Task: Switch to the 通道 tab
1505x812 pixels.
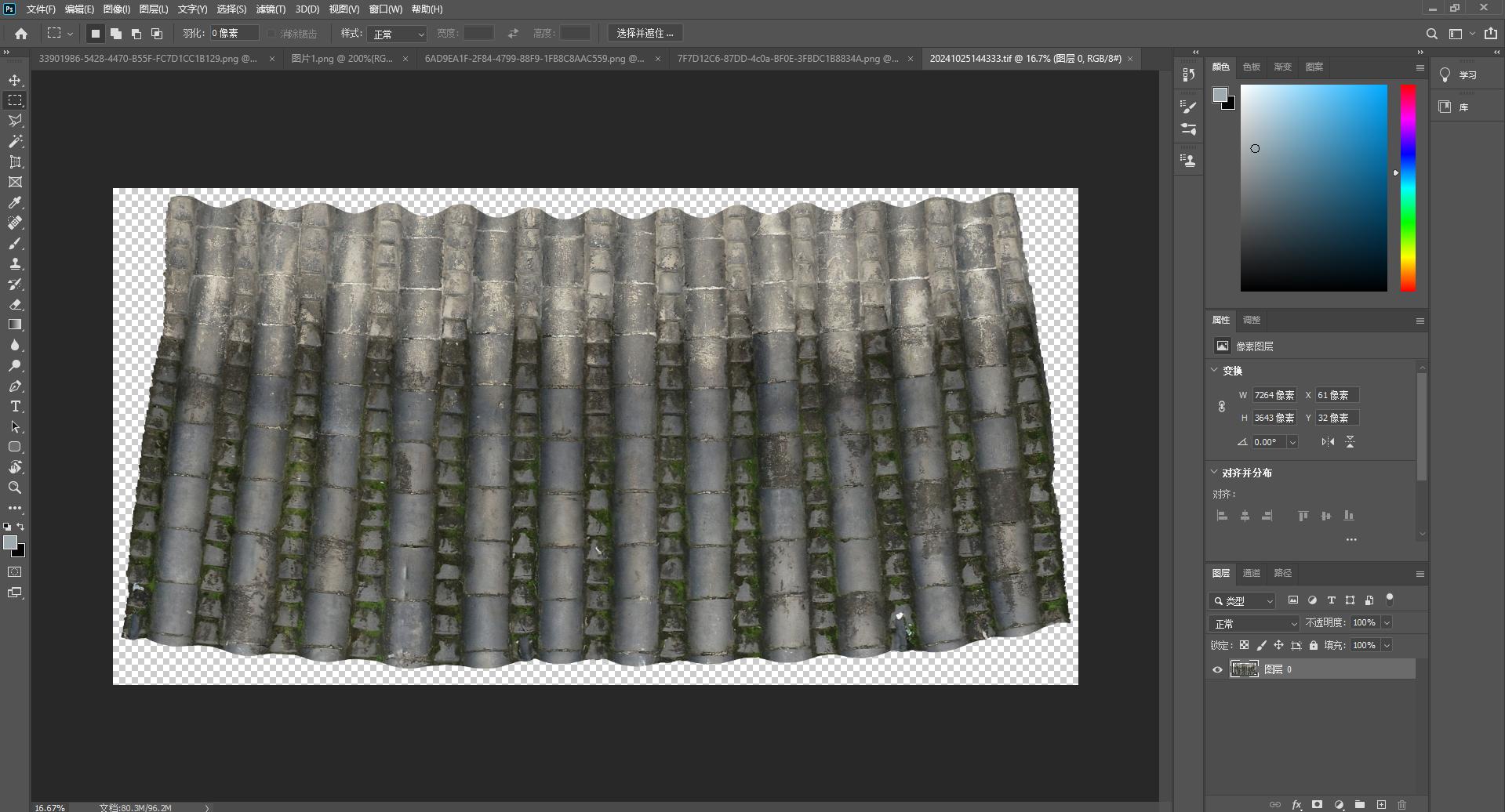Action: [1252, 573]
